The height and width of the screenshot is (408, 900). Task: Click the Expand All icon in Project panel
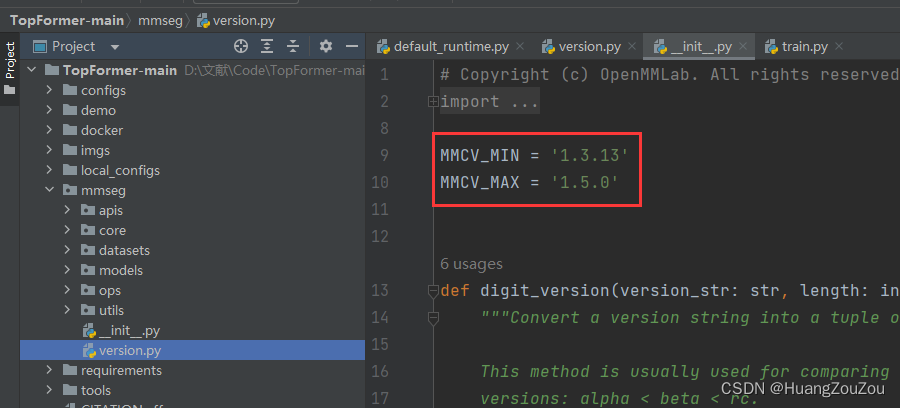267,46
